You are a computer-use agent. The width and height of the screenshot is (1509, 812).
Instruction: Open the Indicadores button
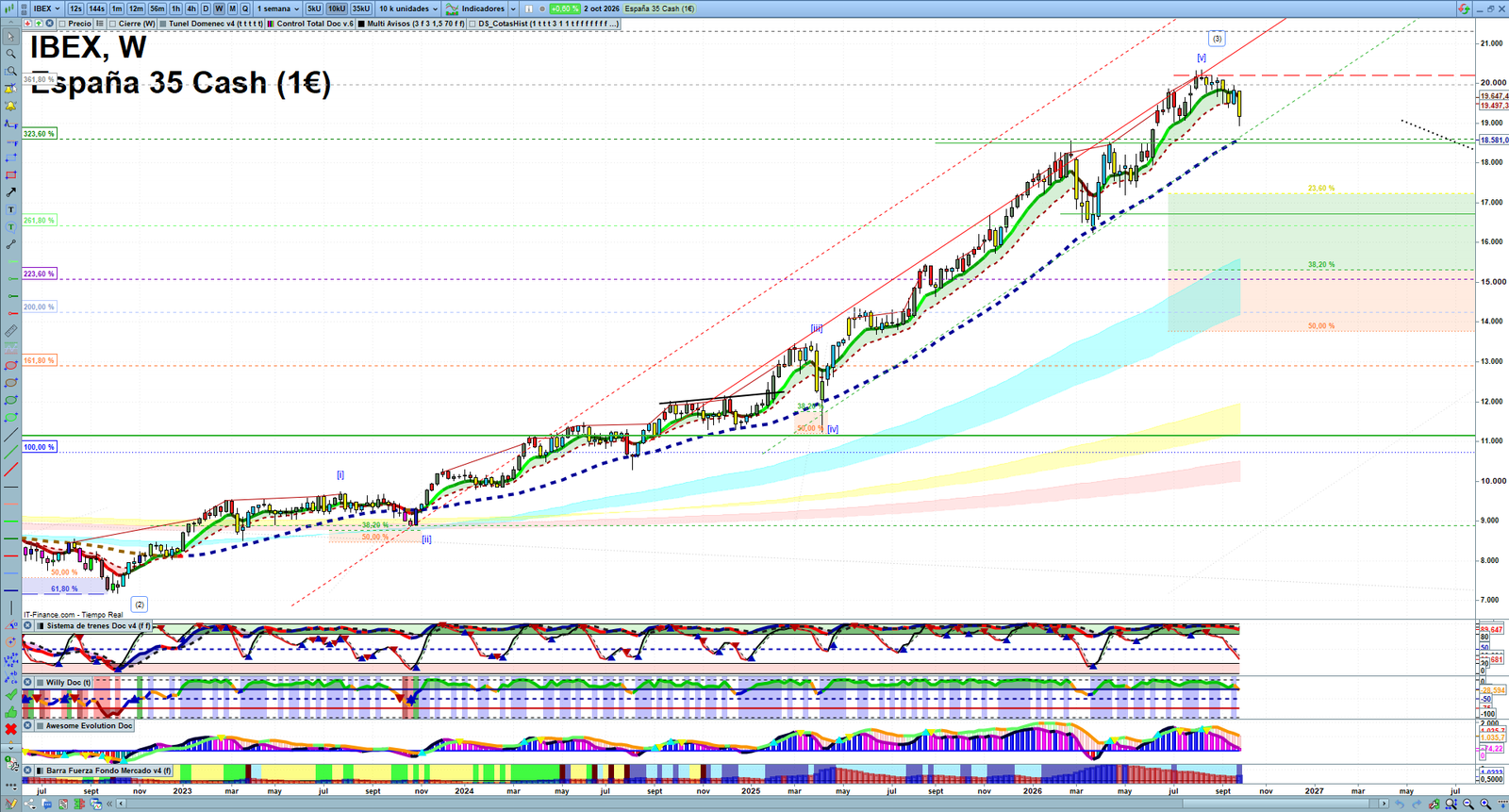click(x=475, y=8)
